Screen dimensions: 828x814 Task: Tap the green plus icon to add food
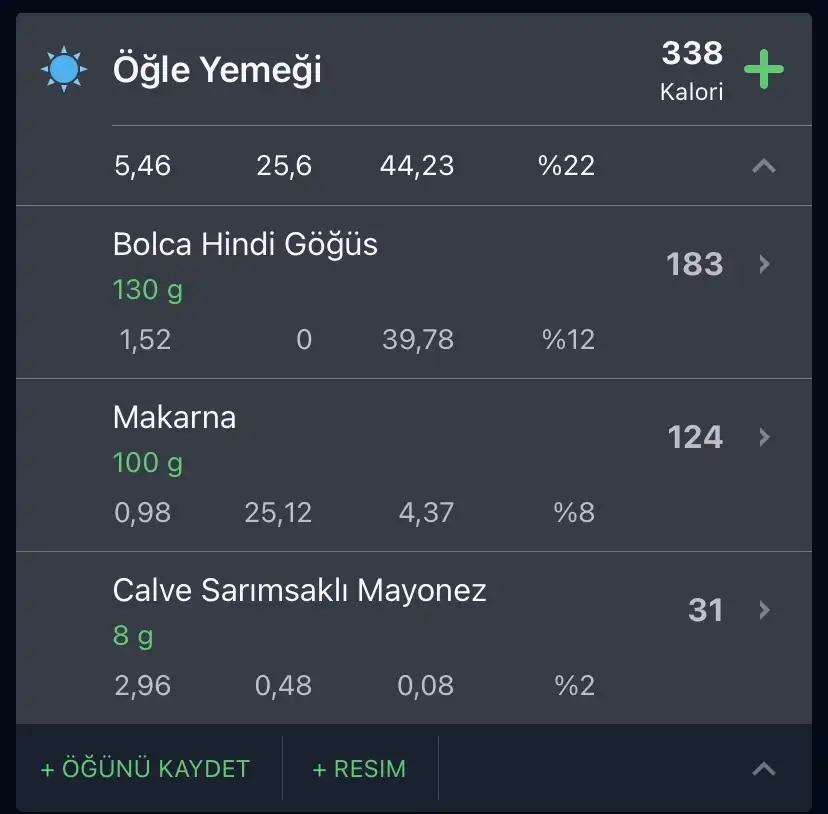tap(764, 70)
